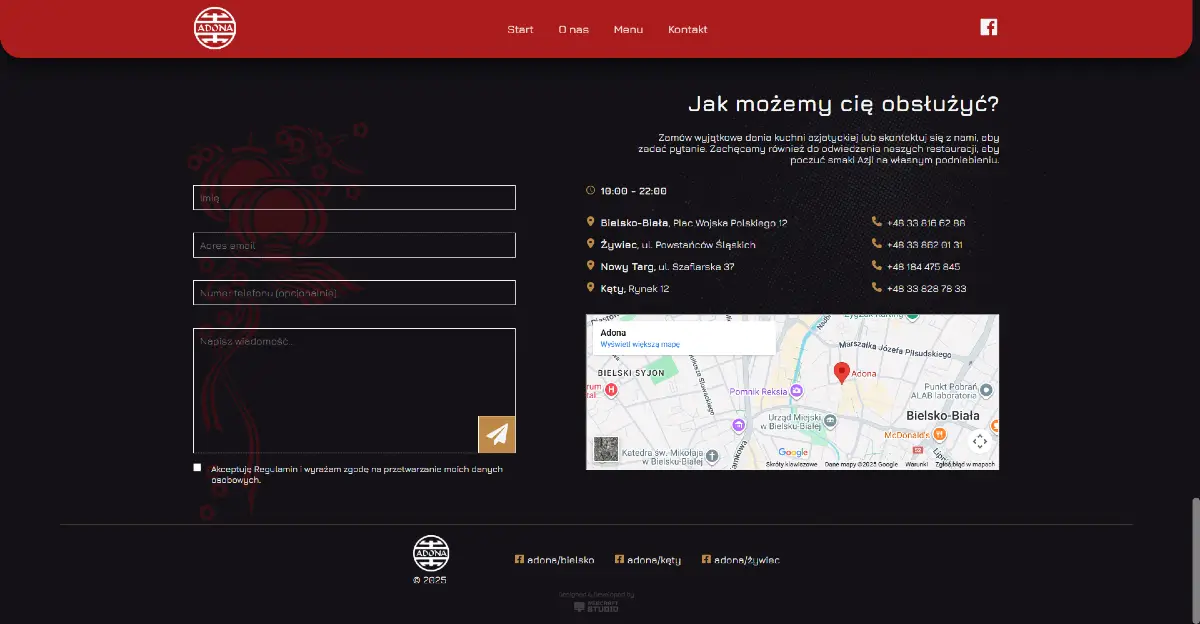Check the Akceptuję Regulamin consent checkbox
The height and width of the screenshot is (624, 1200).
tap(197, 467)
